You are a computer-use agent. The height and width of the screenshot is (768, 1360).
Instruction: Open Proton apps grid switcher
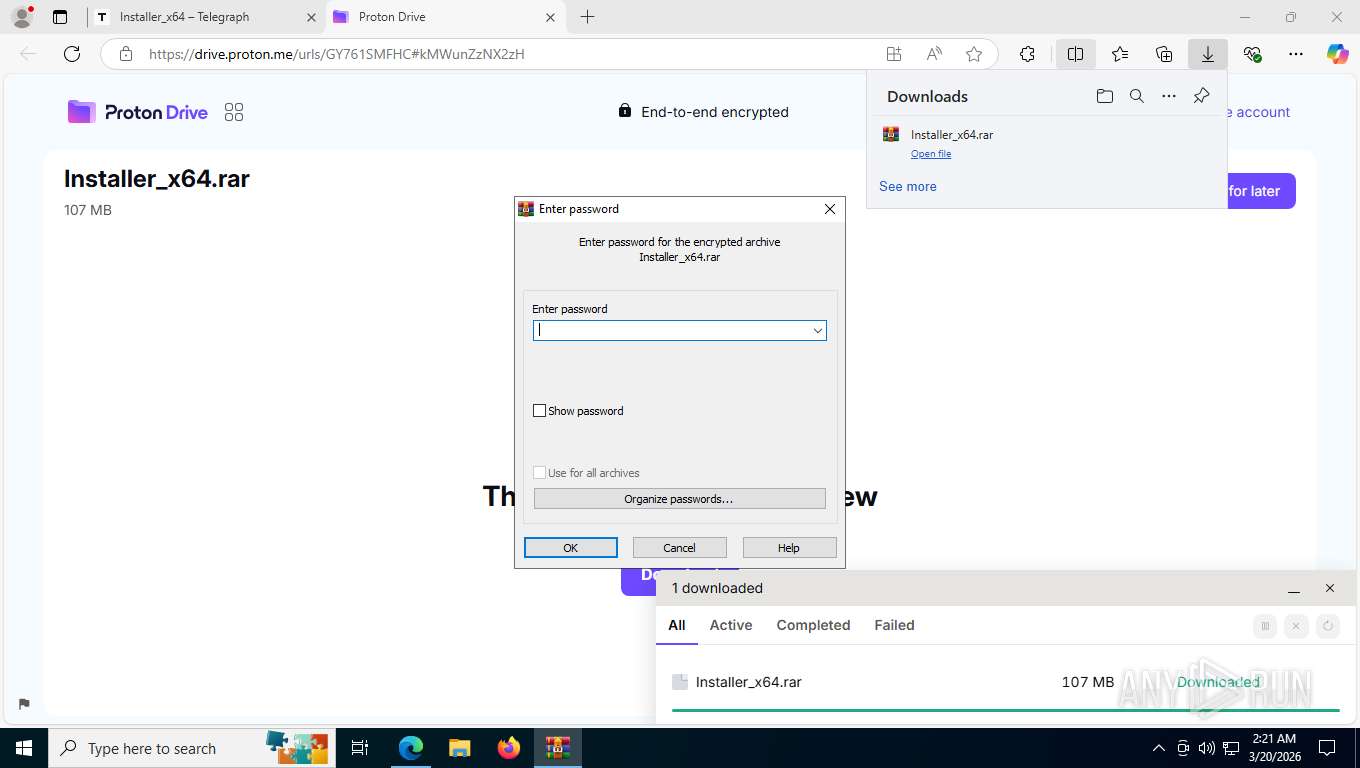(234, 112)
